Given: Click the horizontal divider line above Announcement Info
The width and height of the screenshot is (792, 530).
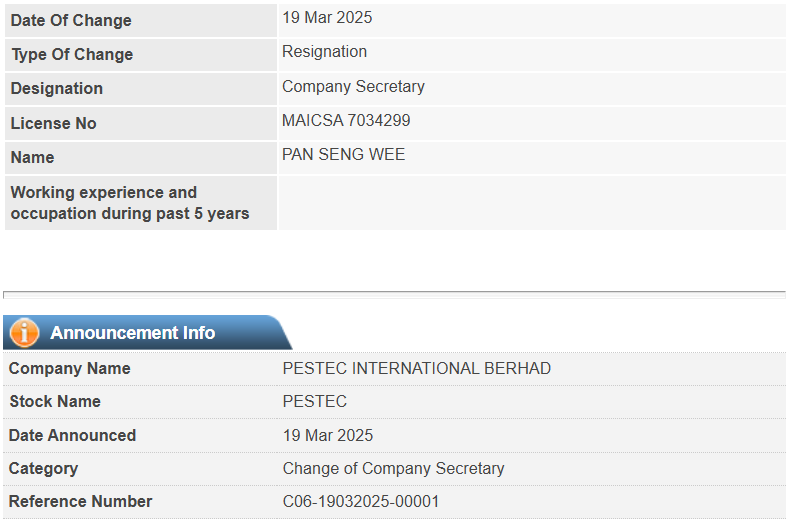Looking at the screenshot, I should pyautogui.click(x=394, y=293).
